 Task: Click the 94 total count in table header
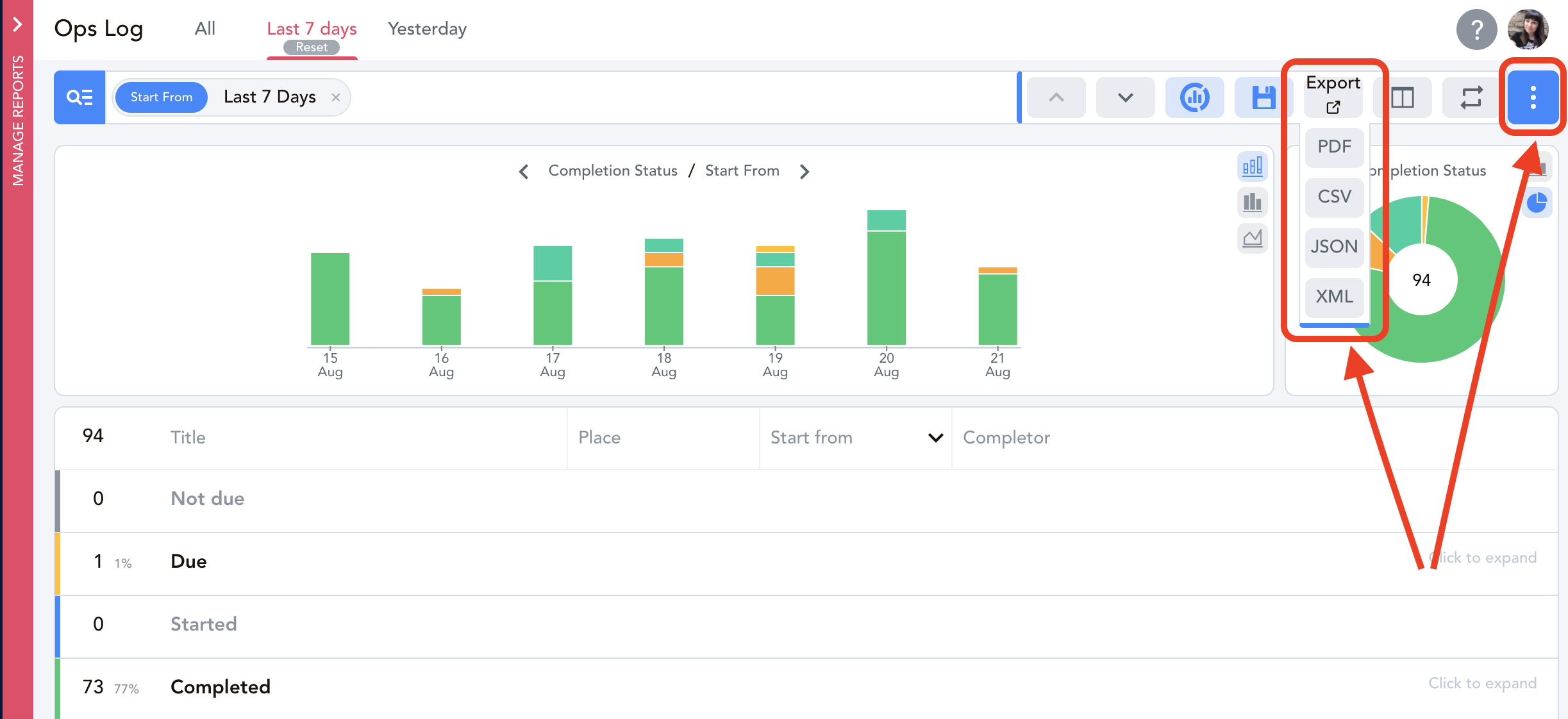(x=93, y=436)
